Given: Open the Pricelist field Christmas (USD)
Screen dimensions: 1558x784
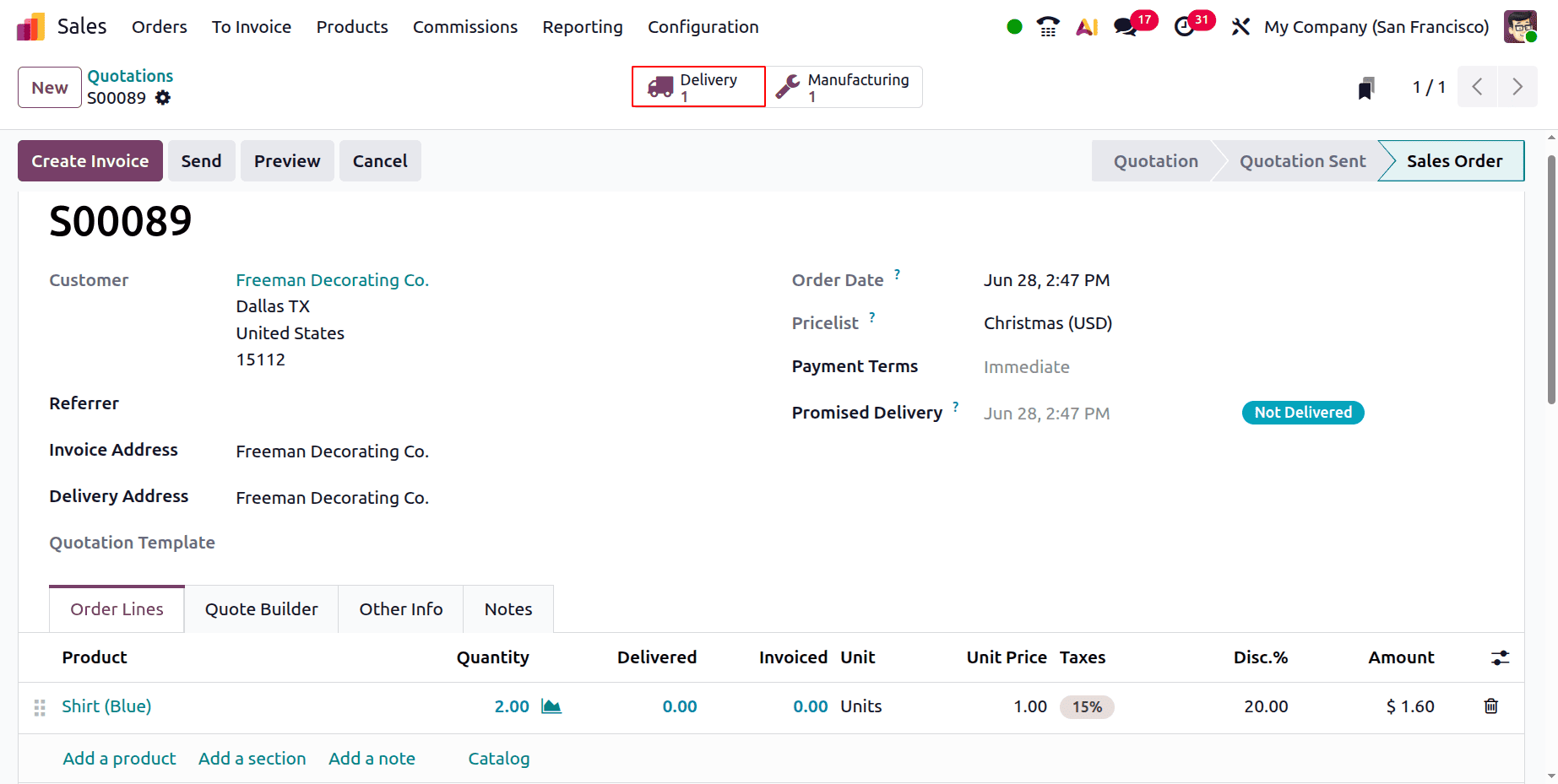Looking at the screenshot, I should point(1048,323).
